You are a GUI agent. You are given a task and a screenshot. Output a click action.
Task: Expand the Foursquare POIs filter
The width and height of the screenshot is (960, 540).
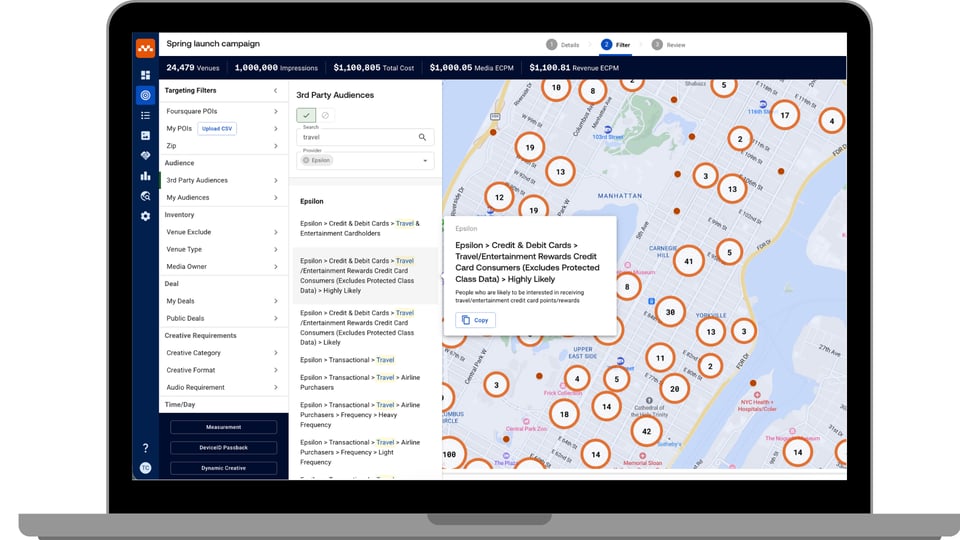[x=275, y=111]
